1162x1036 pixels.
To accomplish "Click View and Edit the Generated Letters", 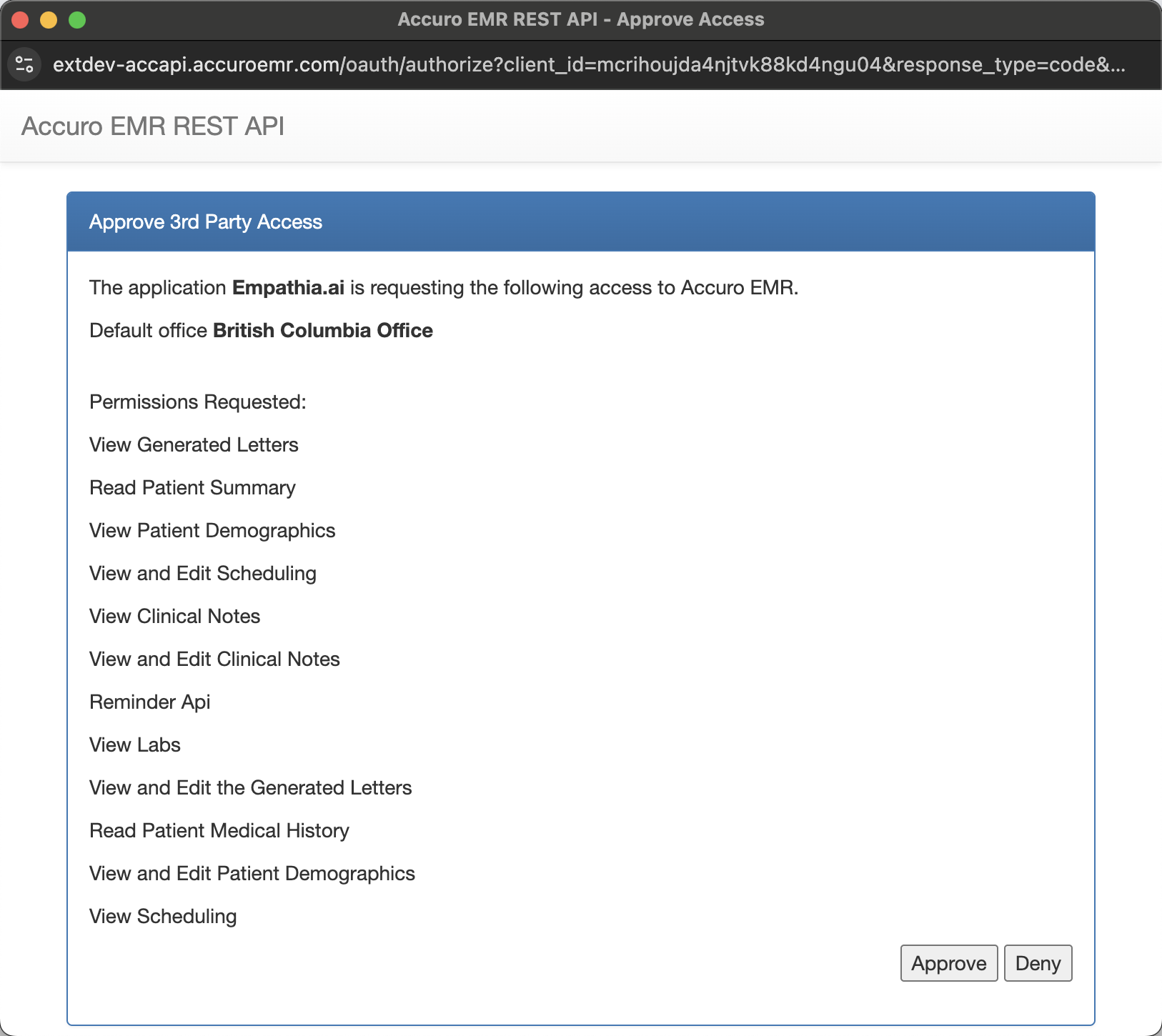I will click(251, 787).
